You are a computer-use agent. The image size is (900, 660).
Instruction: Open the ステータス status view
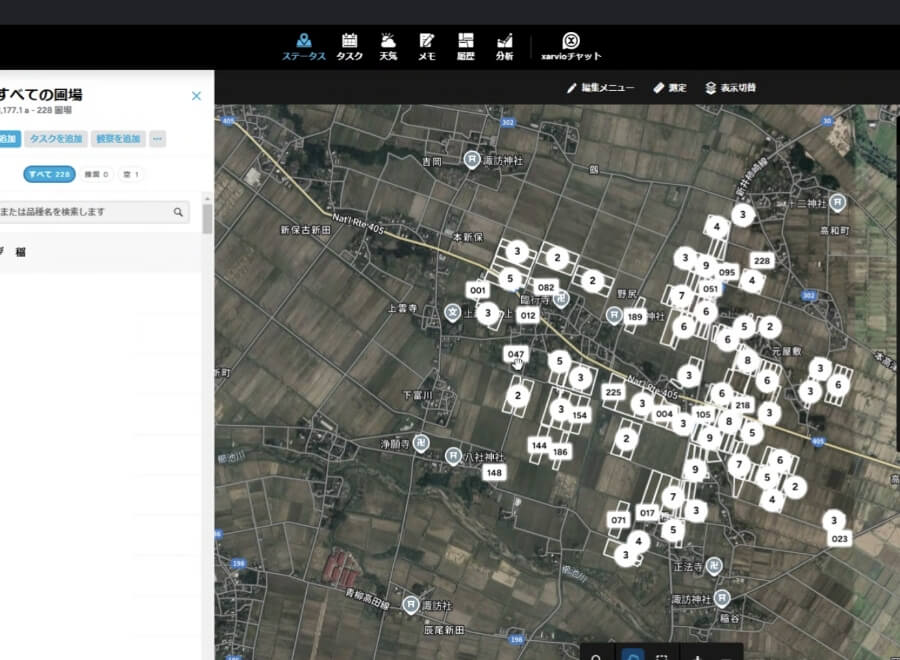(304, 46)
